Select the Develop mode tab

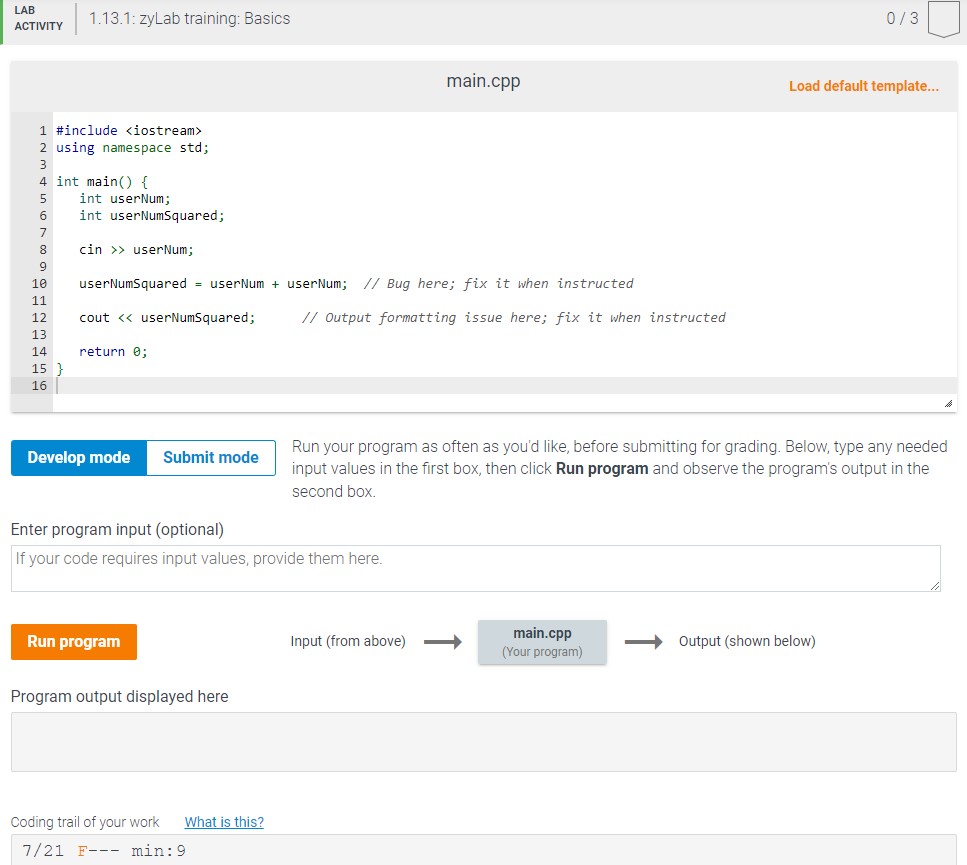[77, 457]
